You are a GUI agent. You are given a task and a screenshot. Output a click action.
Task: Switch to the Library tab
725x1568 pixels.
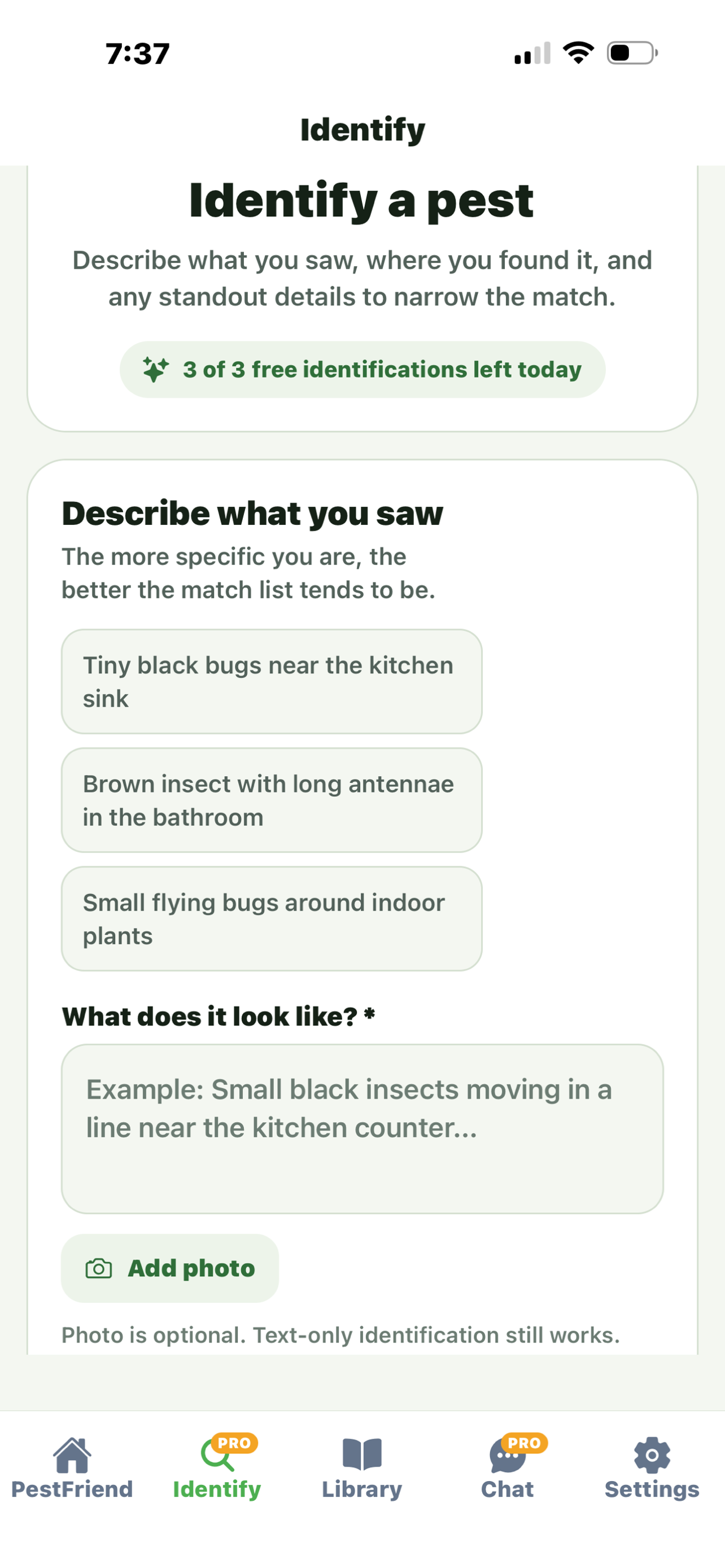pyautogui.click(x=362, y=1473)
